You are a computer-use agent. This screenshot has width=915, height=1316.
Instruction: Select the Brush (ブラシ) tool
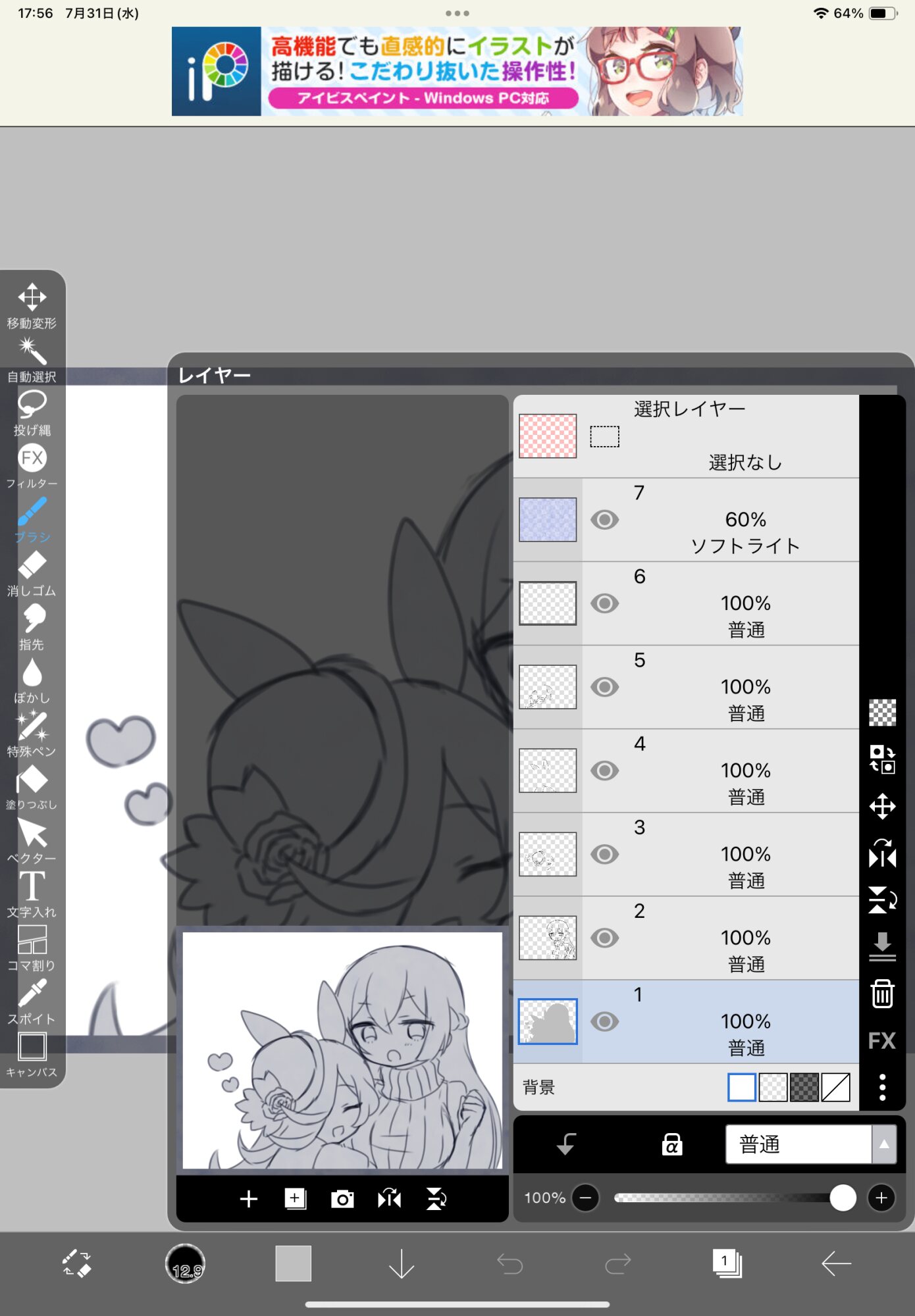point(32,520)
